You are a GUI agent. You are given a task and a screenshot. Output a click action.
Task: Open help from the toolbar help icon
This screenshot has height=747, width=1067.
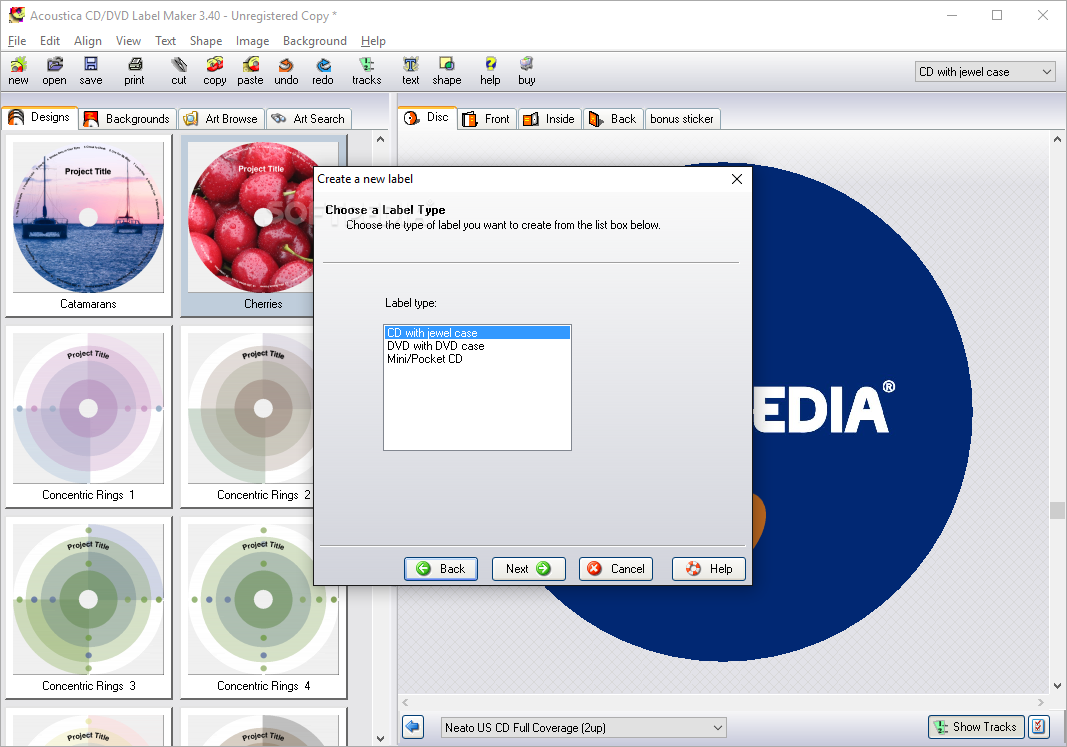491,71
